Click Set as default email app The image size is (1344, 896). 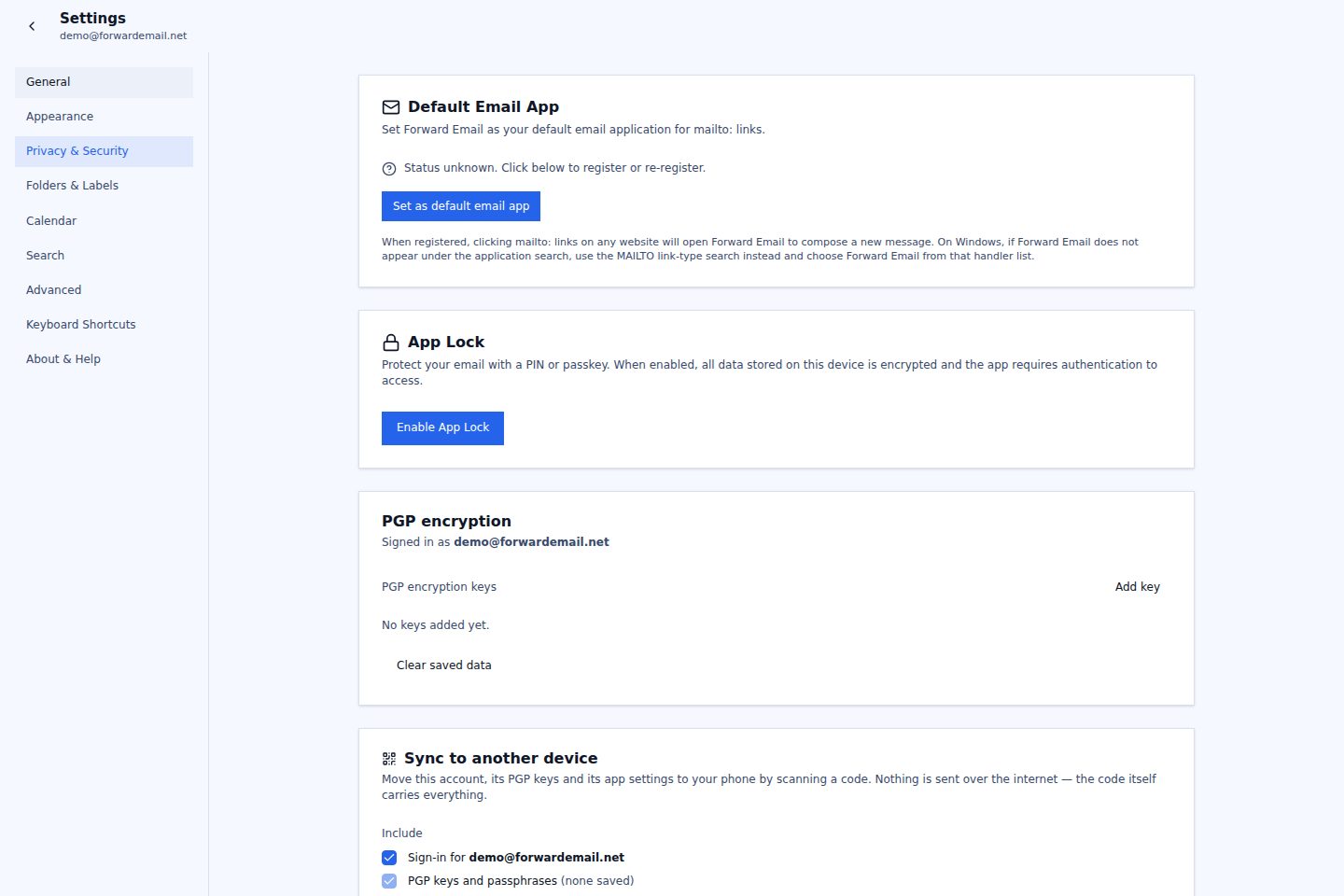[x=461, y=206]
